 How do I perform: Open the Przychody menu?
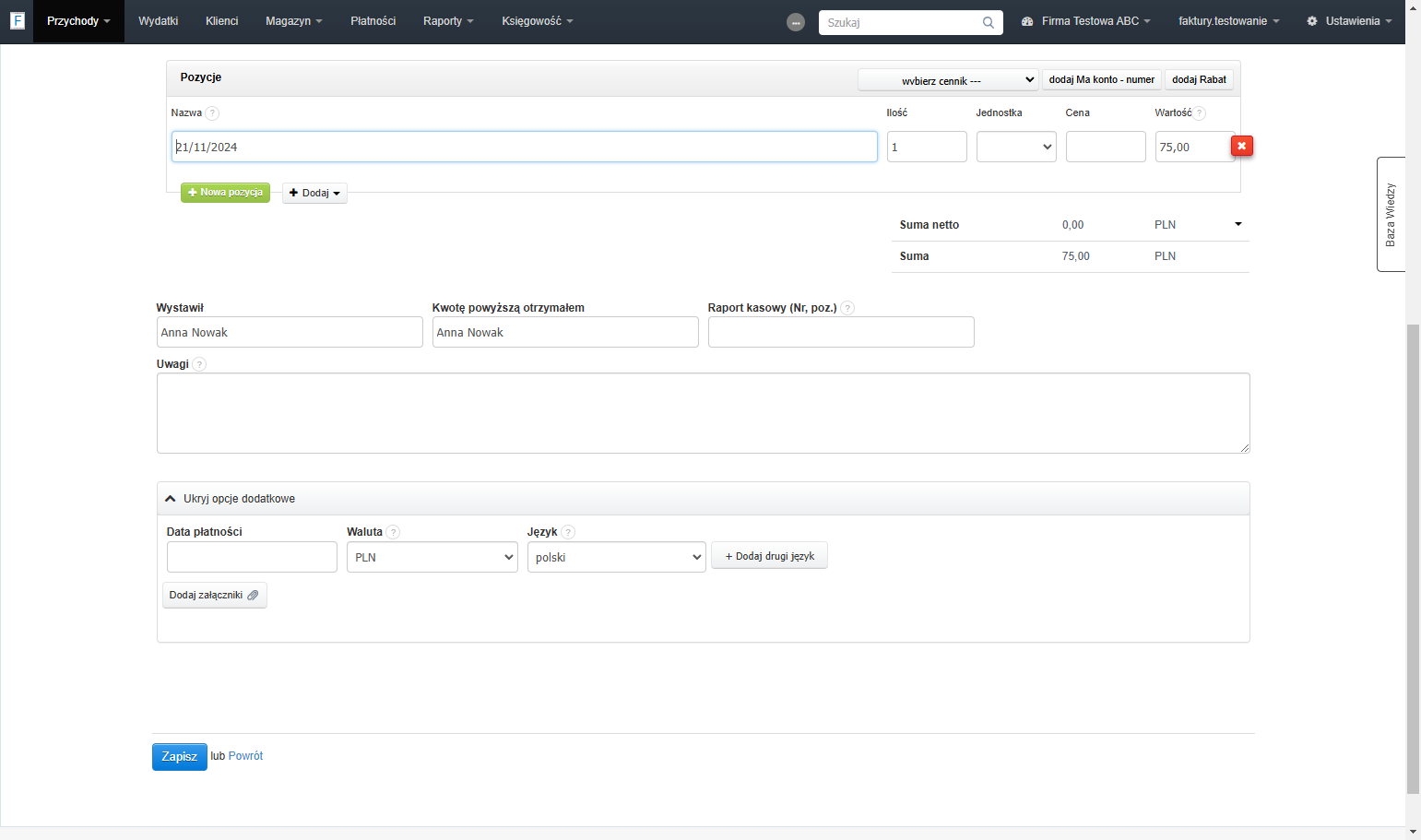[78, 21]
